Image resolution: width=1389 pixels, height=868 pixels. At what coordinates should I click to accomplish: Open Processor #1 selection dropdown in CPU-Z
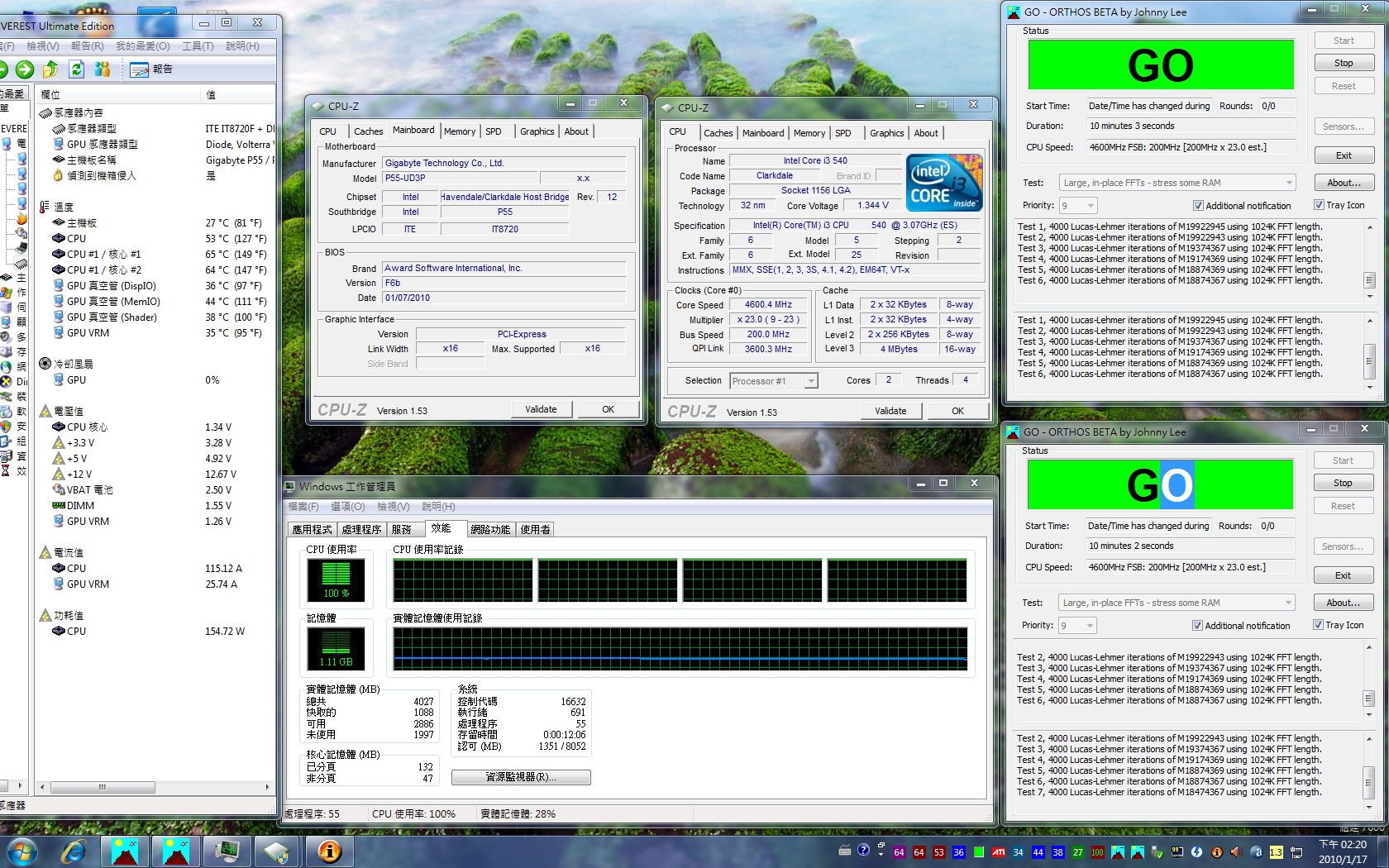click(x=774, y=381)
